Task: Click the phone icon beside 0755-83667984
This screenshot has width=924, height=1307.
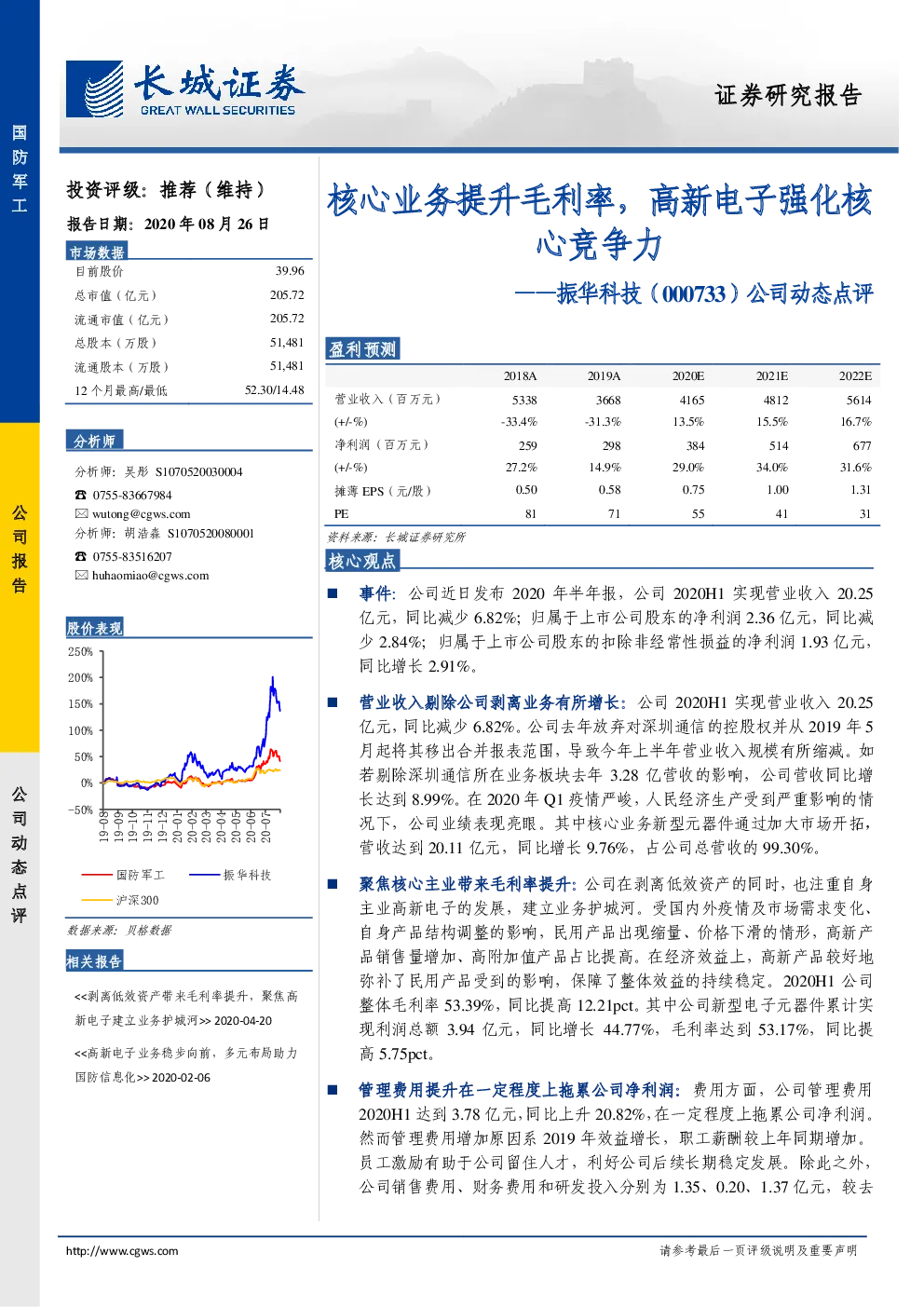Action: [81, 495]
